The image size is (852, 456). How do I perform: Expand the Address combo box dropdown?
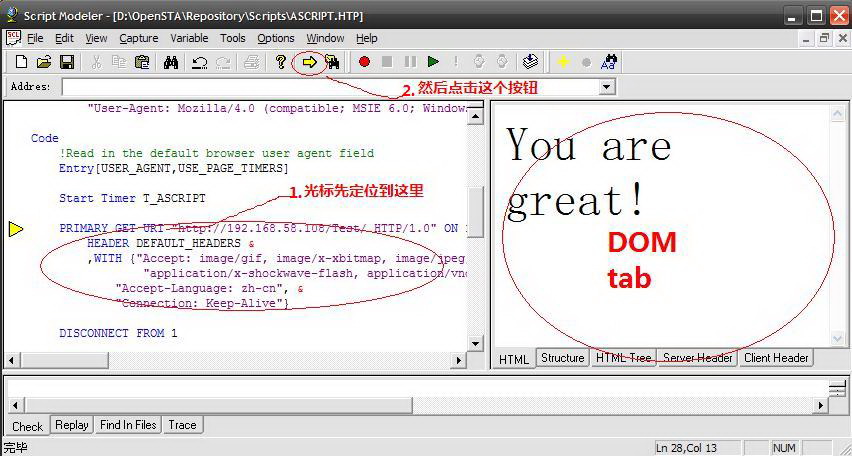tap(607, 87)
